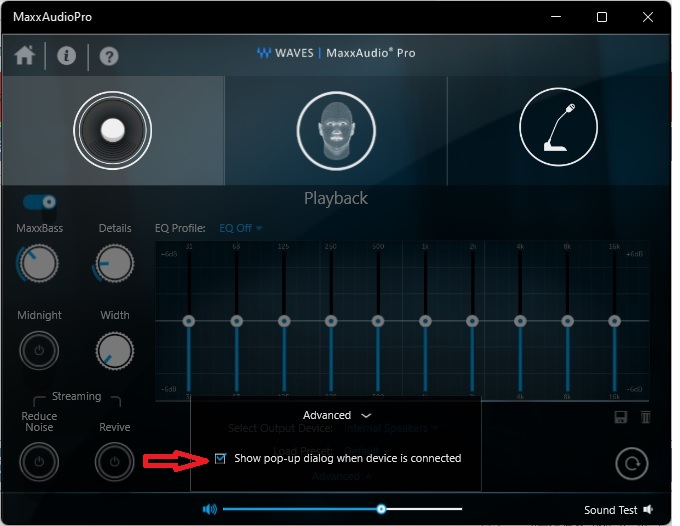Turn on the Revive power button
This screenshot has width=680, height=526.
pyautogui.click(x=114, y=463)
